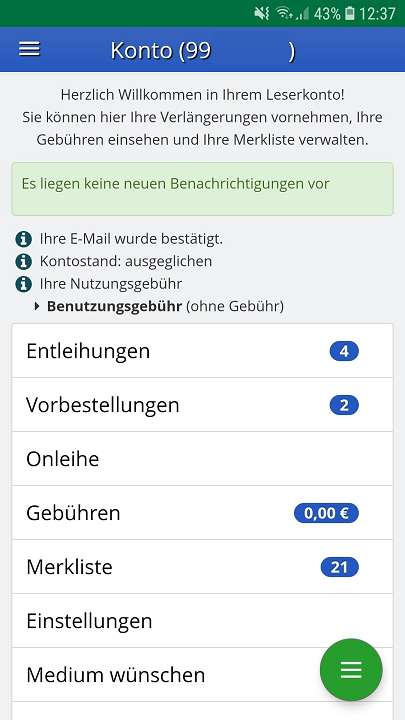Expand the Benutzungsgebühr disclosure triangle
The height and width of the screenshot is (720, 405).
coord(37,306)
